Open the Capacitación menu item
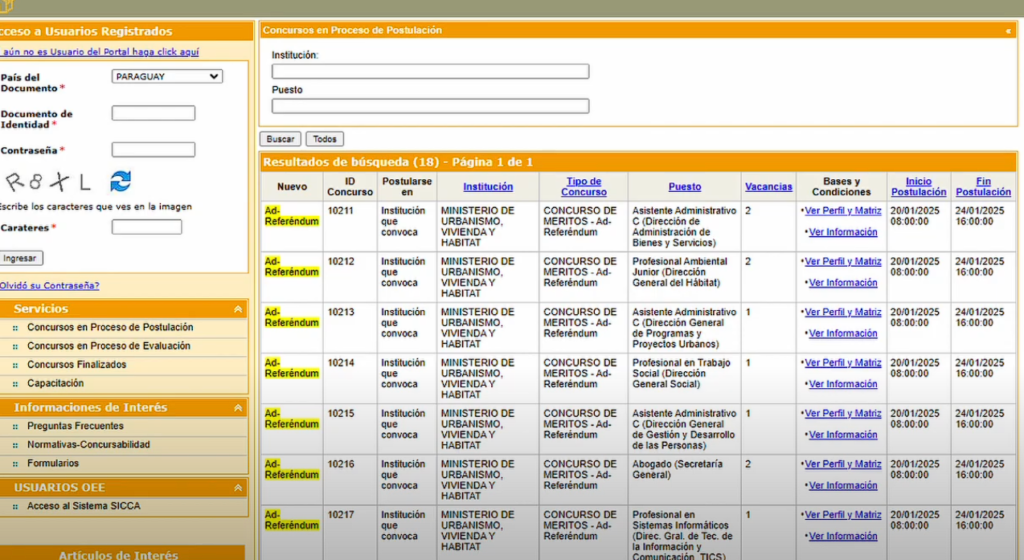Screen dimensions: 1024x560 pyautogui.click(x=56, y=383)
